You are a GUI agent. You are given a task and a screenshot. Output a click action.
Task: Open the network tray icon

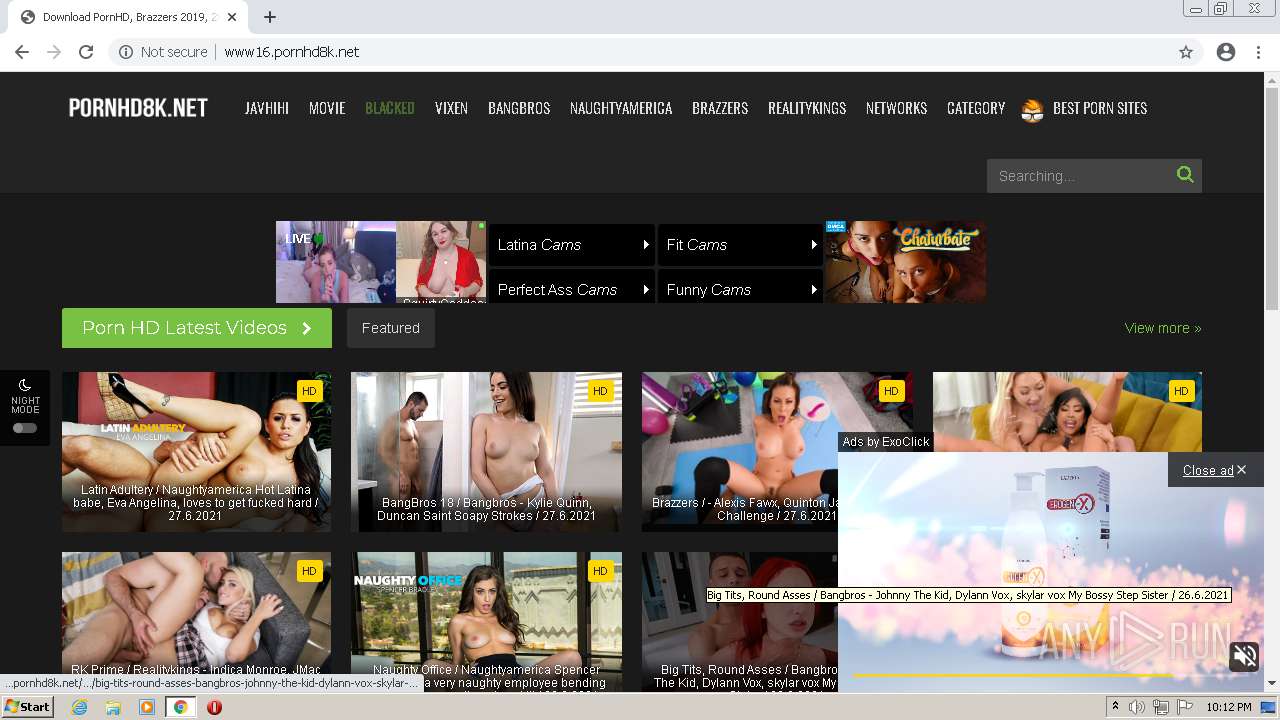point(1161,707)
